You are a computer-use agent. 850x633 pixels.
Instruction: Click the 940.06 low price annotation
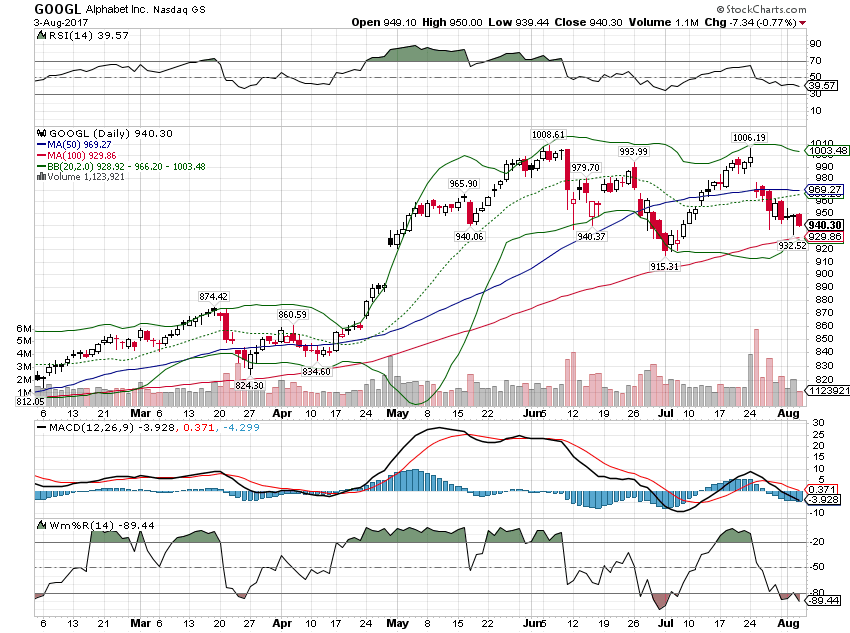[x=469, y=237]
